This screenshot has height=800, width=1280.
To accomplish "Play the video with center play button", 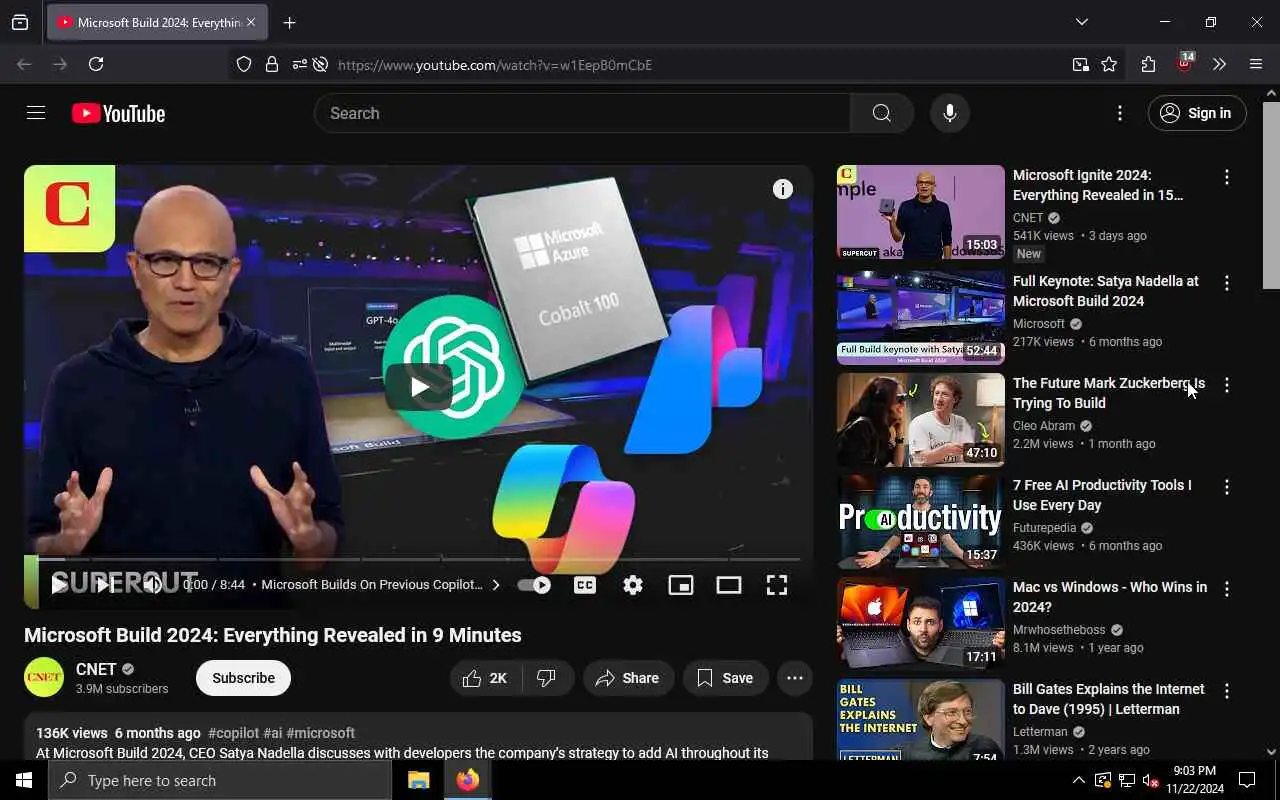I will click(419, 387).
